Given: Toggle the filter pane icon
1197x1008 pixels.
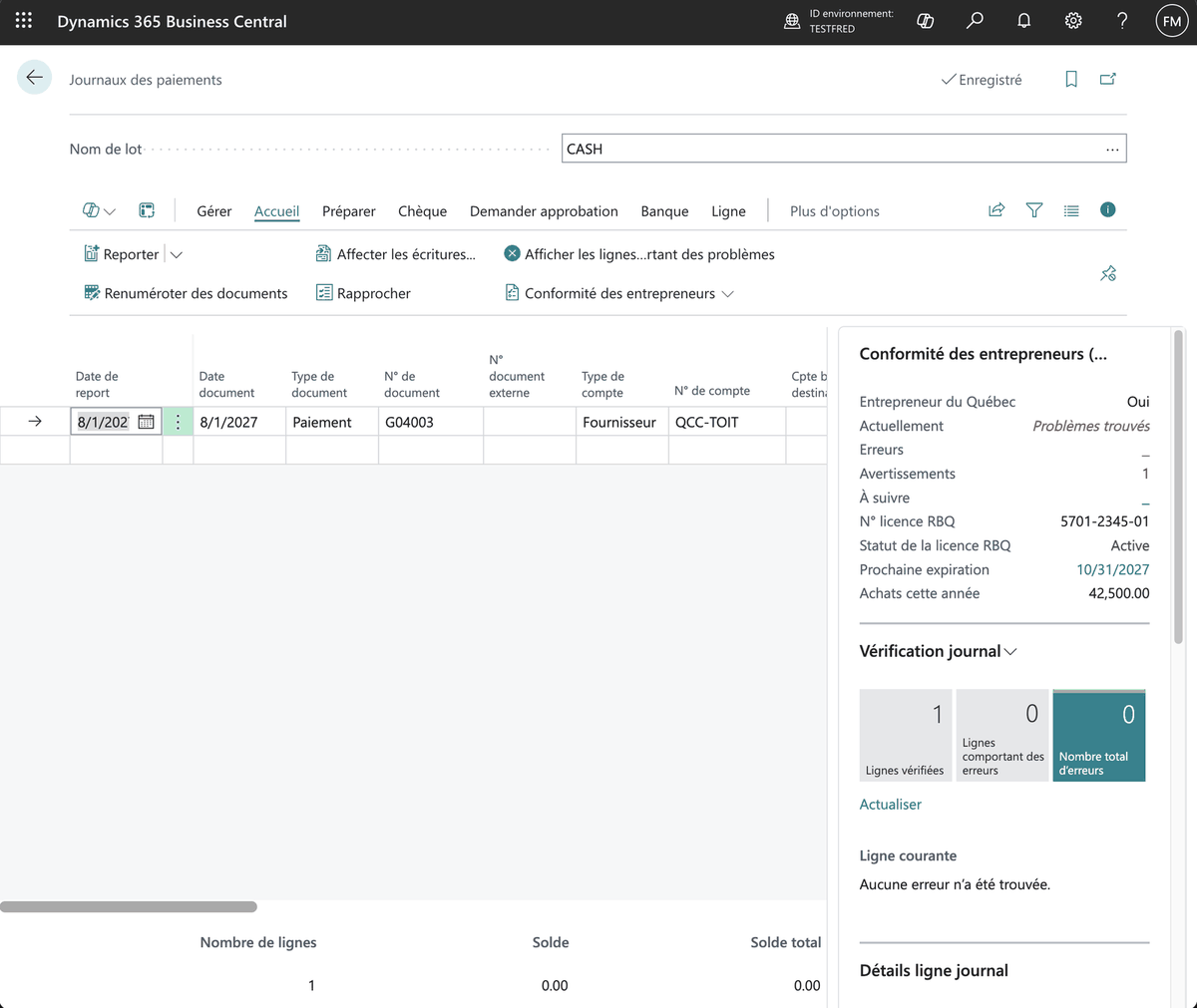Looking at the screenshot, I should (x=1034, y=210).
